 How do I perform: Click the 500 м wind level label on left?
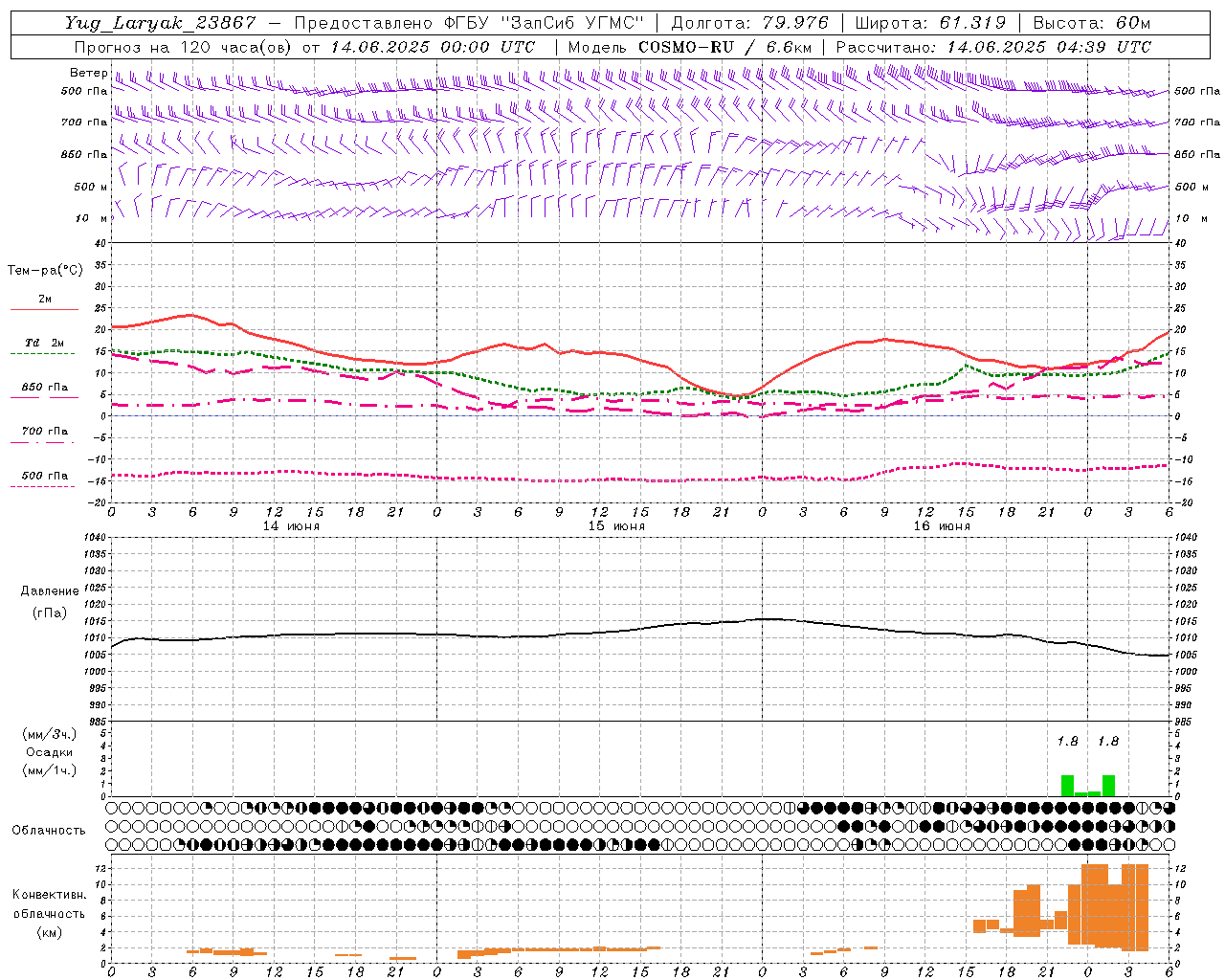[91, 188]
